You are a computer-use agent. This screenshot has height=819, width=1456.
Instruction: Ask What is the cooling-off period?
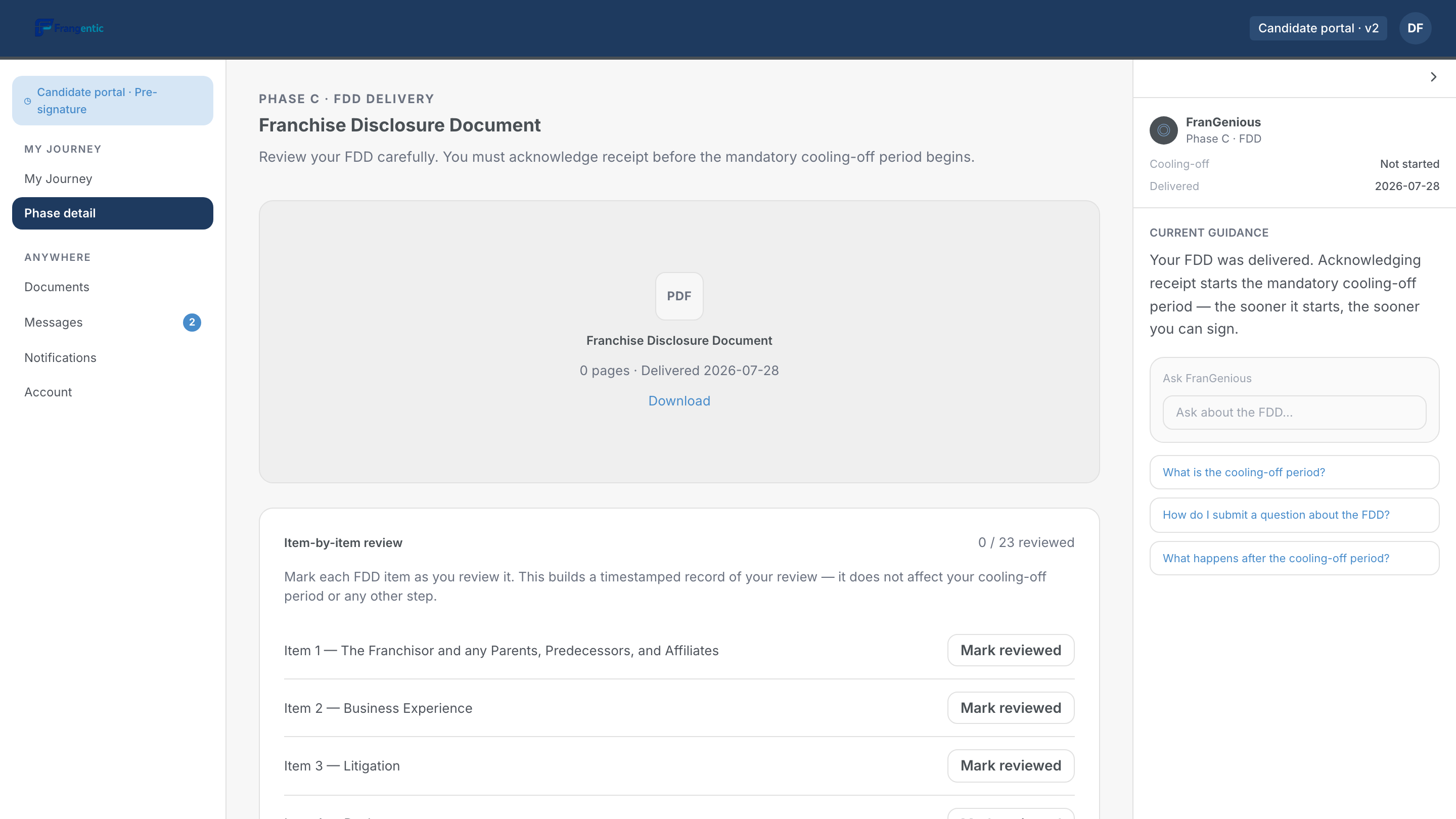coord(1294,473)
